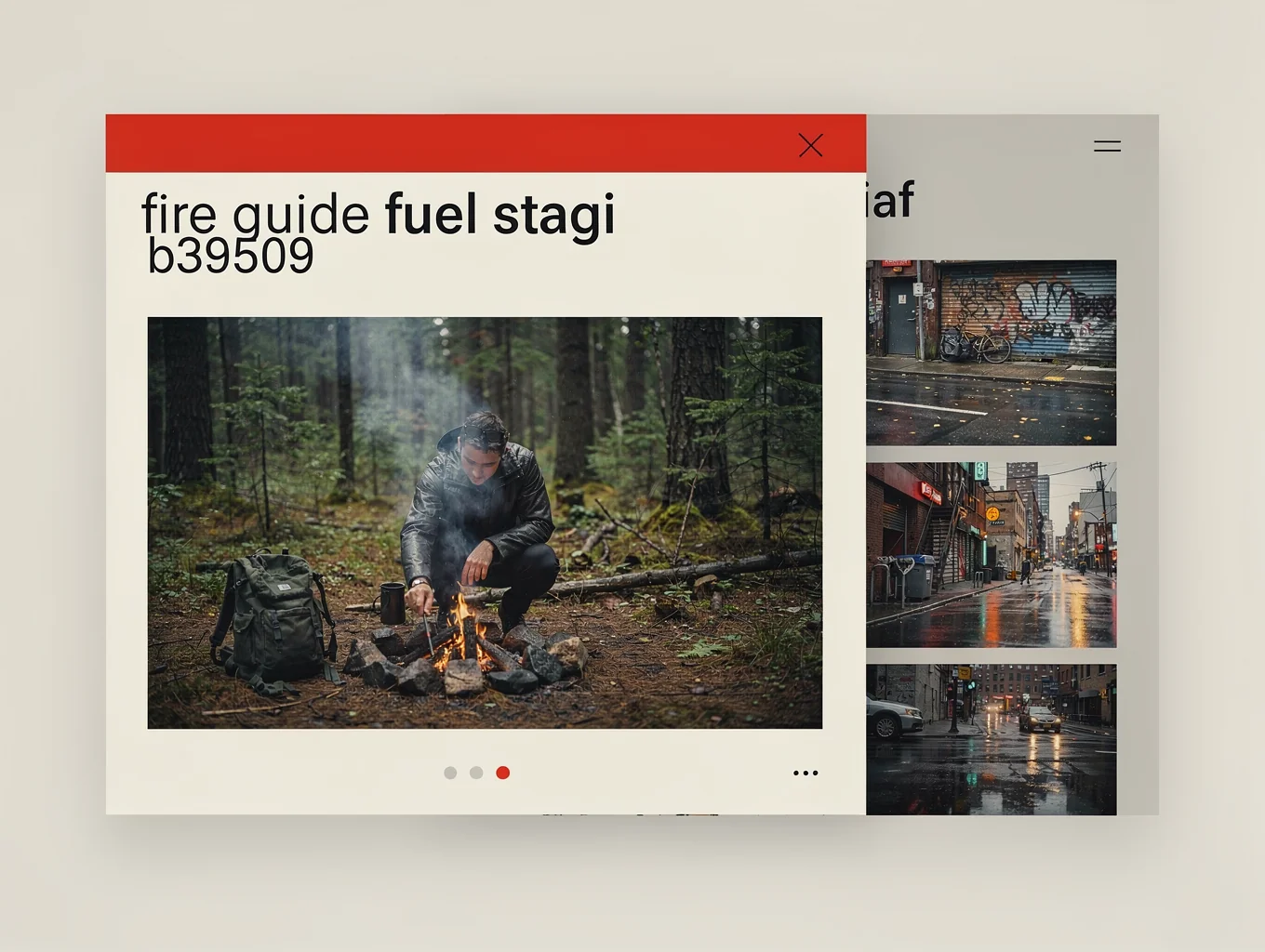Open the wet city street with neon signs thumbnail
Viewport: 1265px width, 952px height.
(991, 555)
